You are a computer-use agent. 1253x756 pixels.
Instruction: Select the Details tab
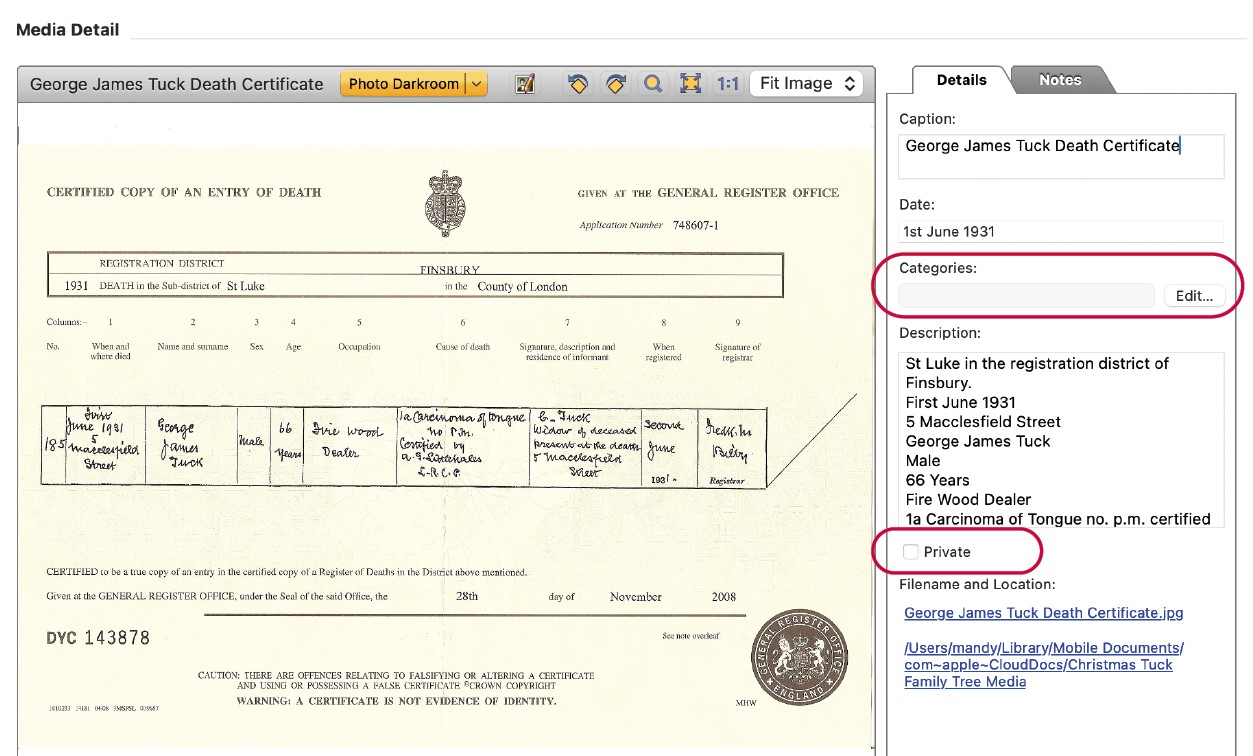click(x=961, y=80)
